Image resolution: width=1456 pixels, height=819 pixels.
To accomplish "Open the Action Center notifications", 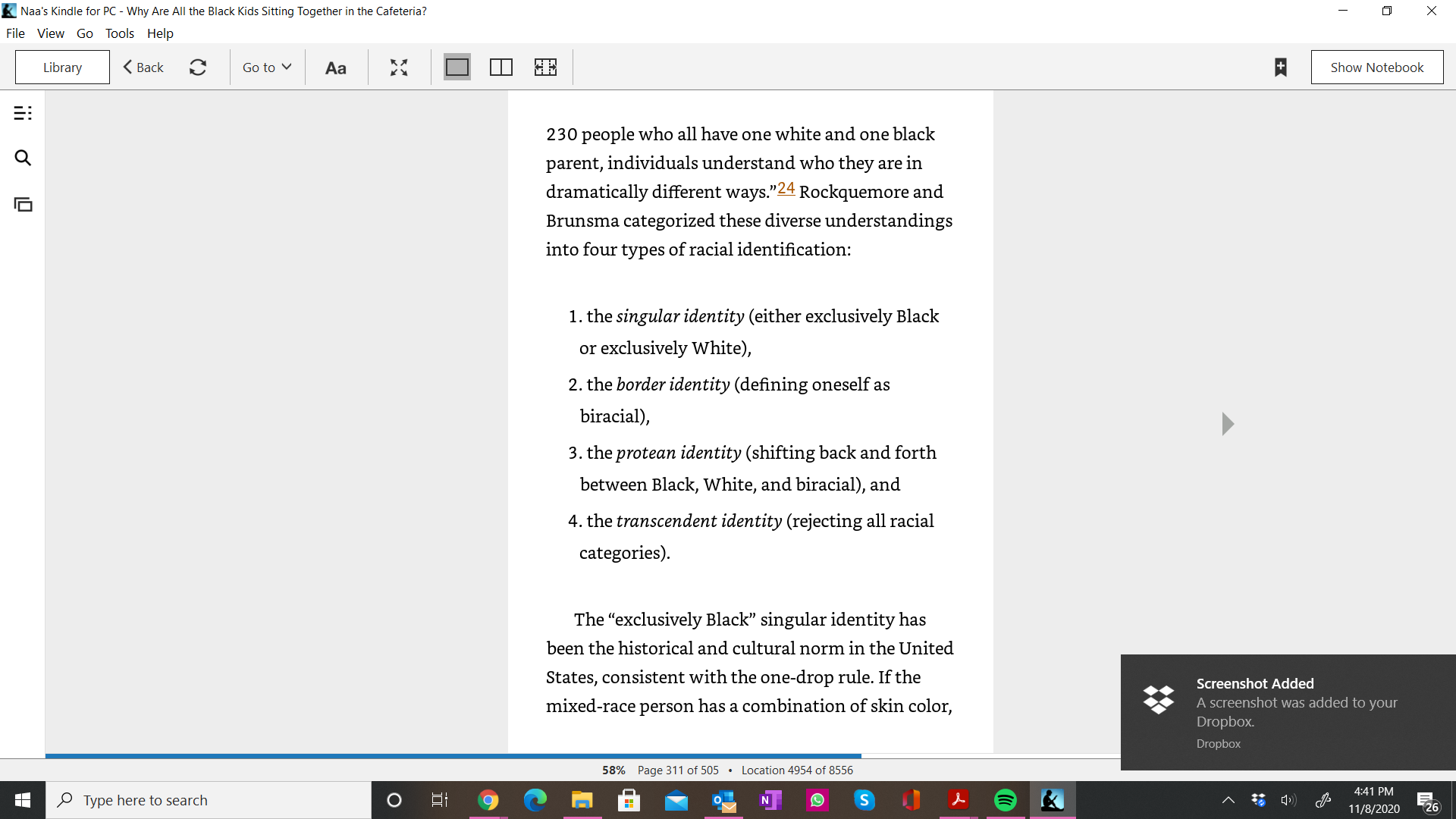I will coord(1428,802).
